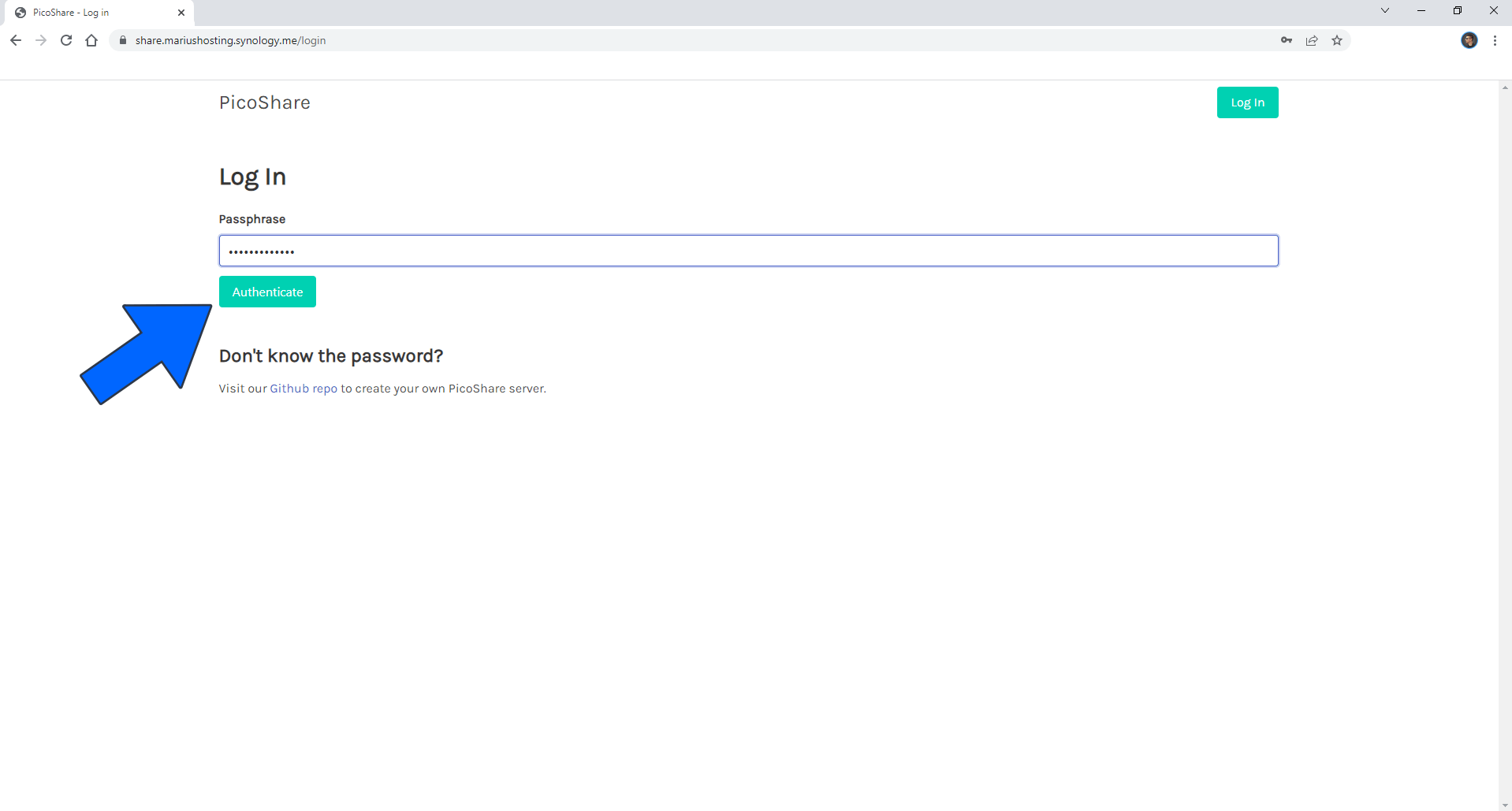Select the PicoShare - Log in tab
This screenshot has width=1512, height=811.
98,13
